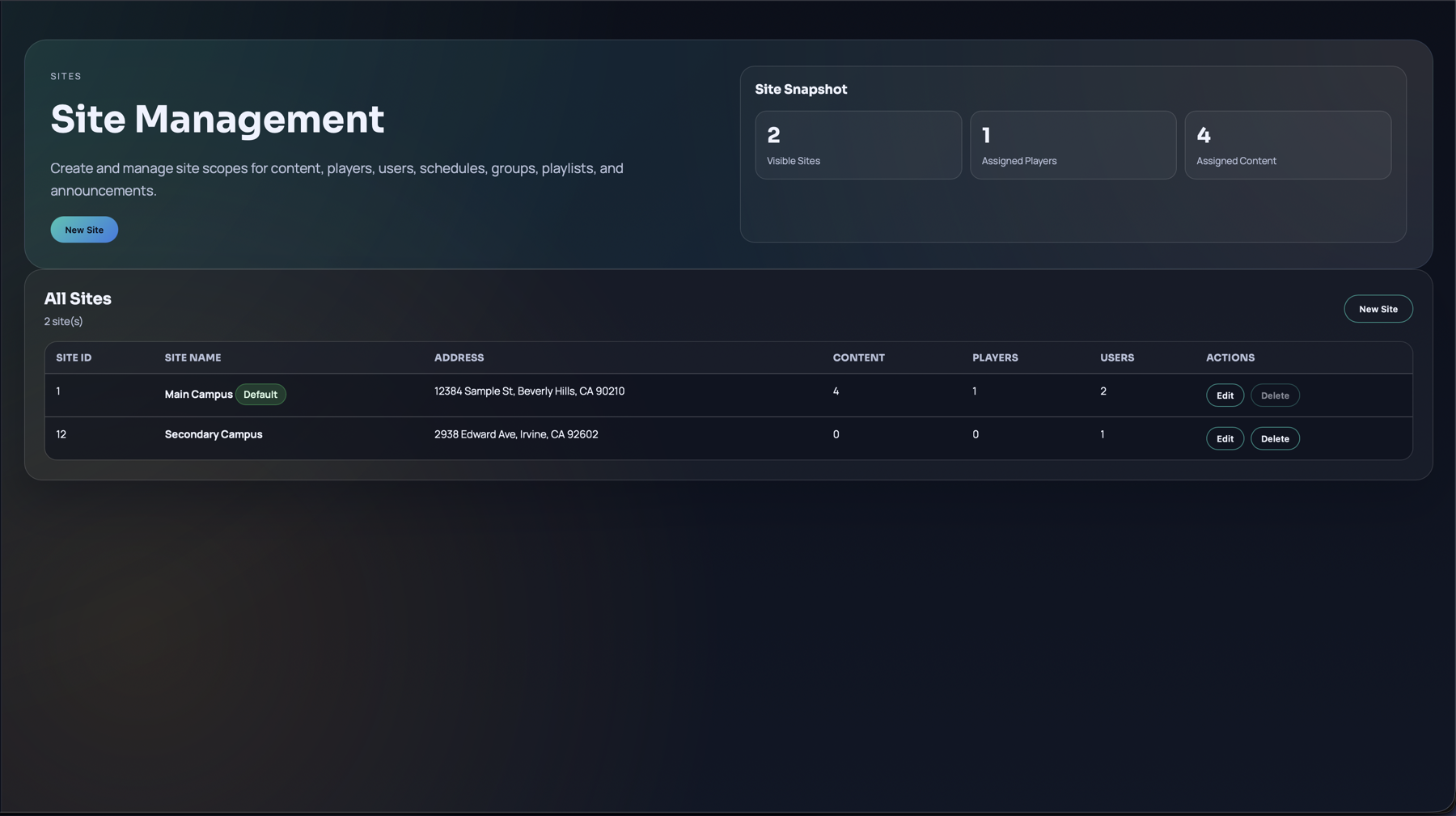This screenshot has width=1456, height=816.
Task: Click the Assigned Players snapshot card
Action: click(x=1073, y=145)
